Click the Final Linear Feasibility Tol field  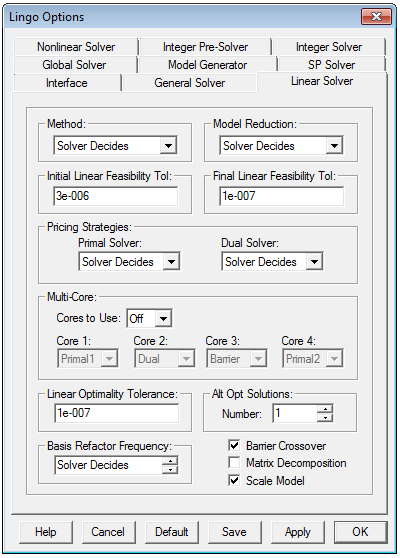(x=281, y=196)
